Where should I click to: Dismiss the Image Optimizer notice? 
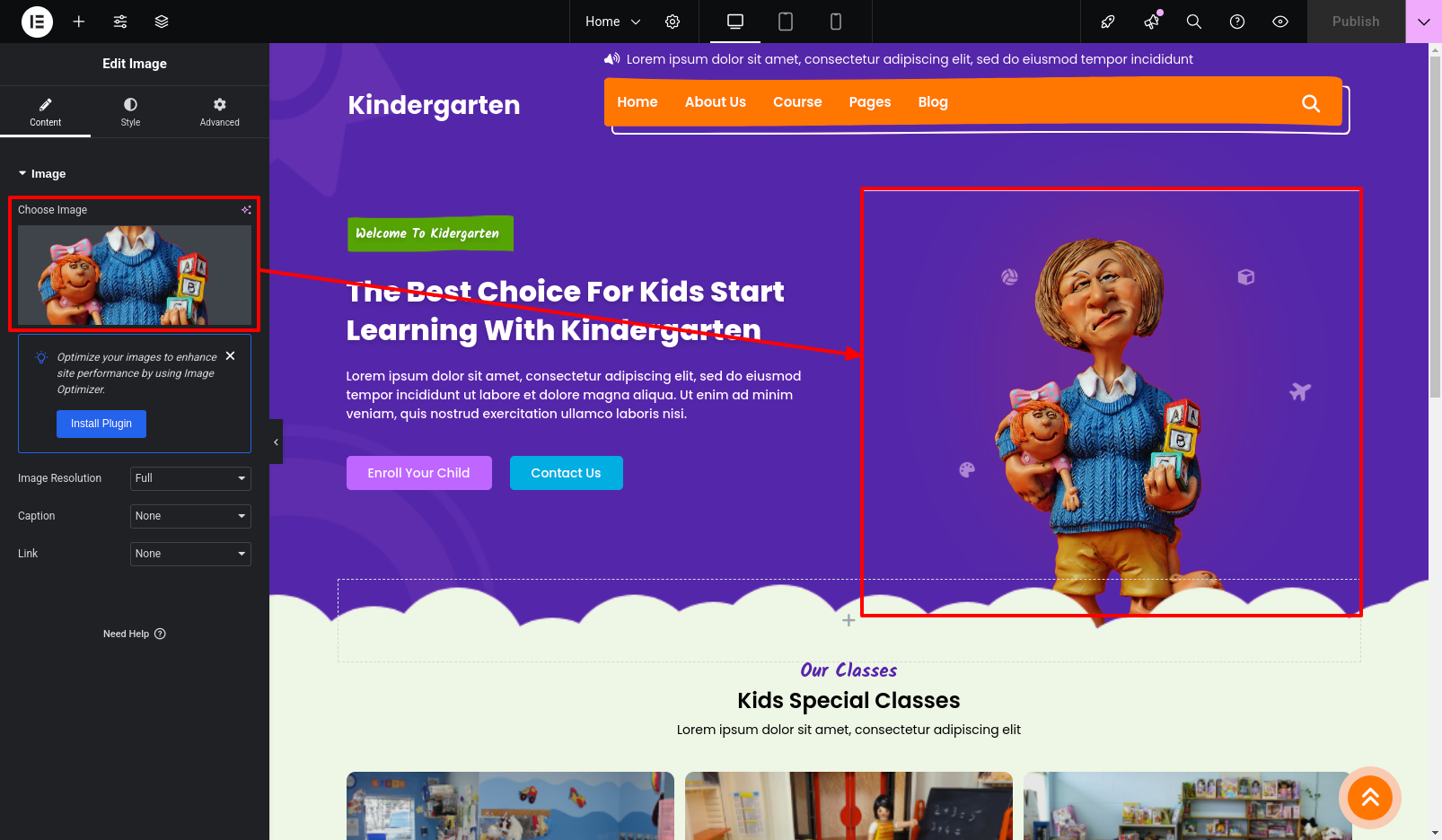[x=231, y=356]
